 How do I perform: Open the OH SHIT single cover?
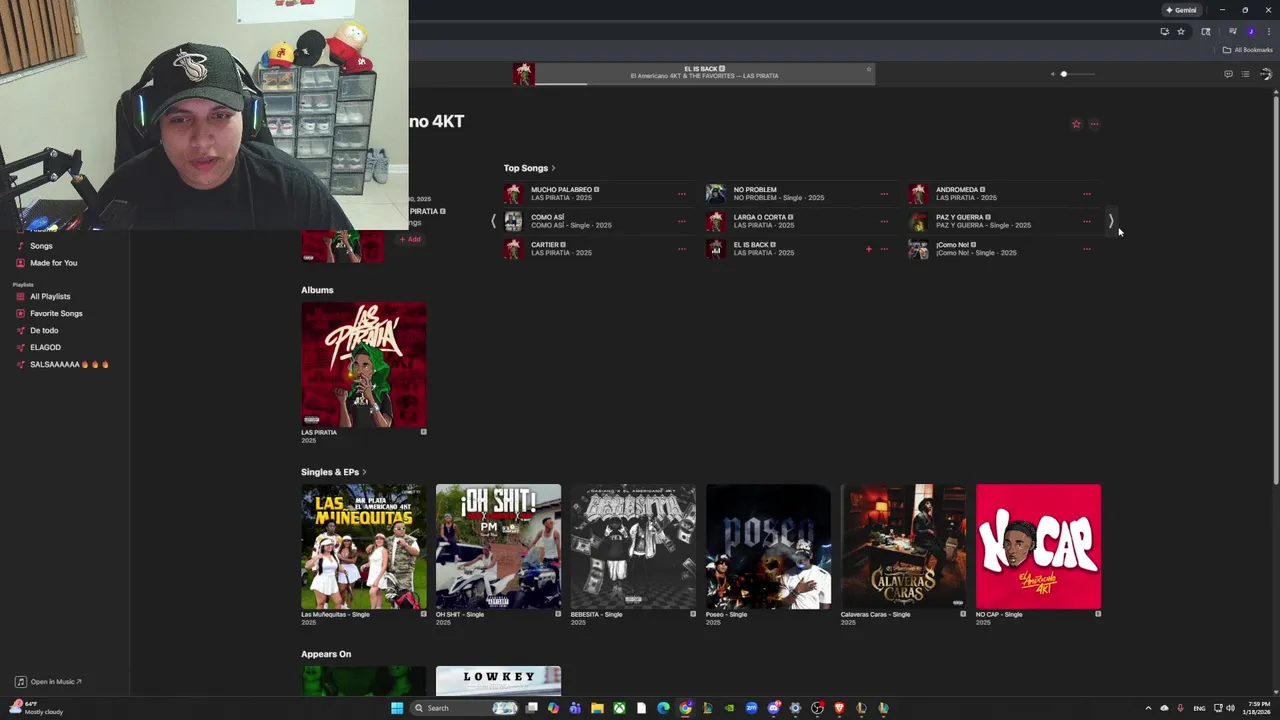pos(498,546)
